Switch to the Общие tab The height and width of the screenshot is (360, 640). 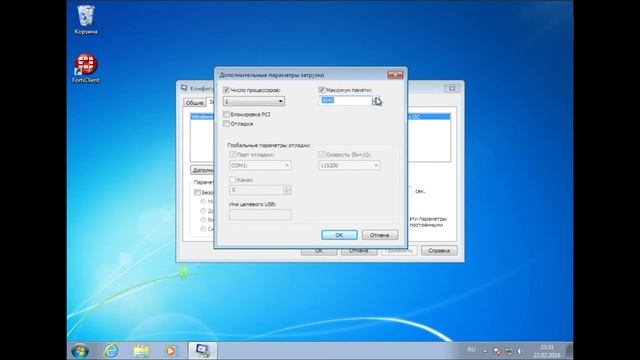click(x=195, y=102)
